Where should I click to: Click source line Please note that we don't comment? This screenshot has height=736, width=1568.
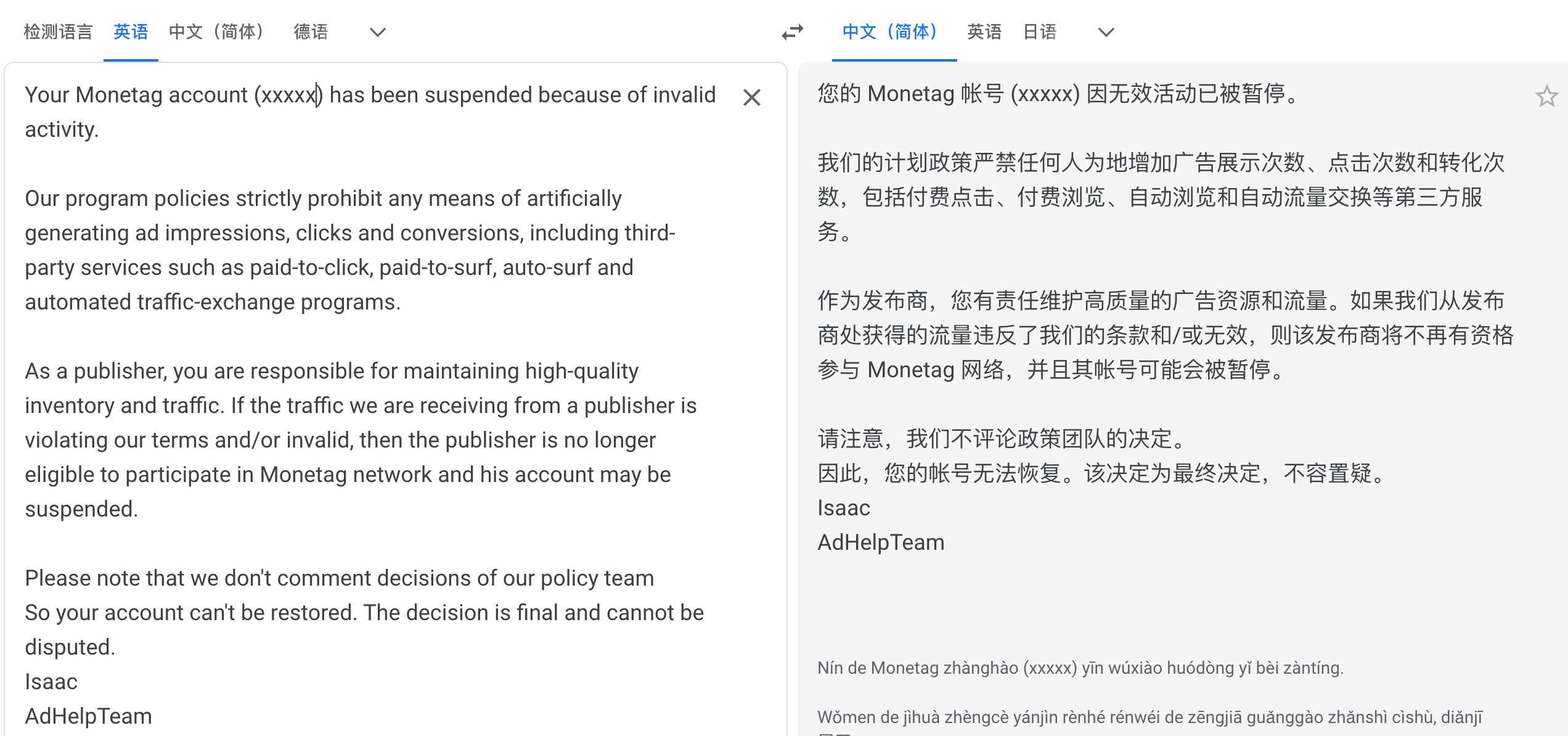click(x=339, y=578)
